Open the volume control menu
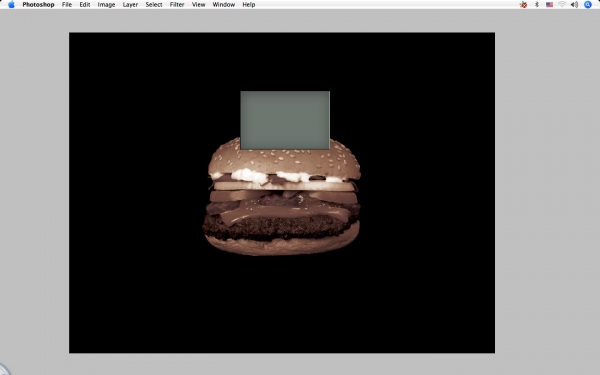Viewport: 600px width, 375px height. click(574, 5)
